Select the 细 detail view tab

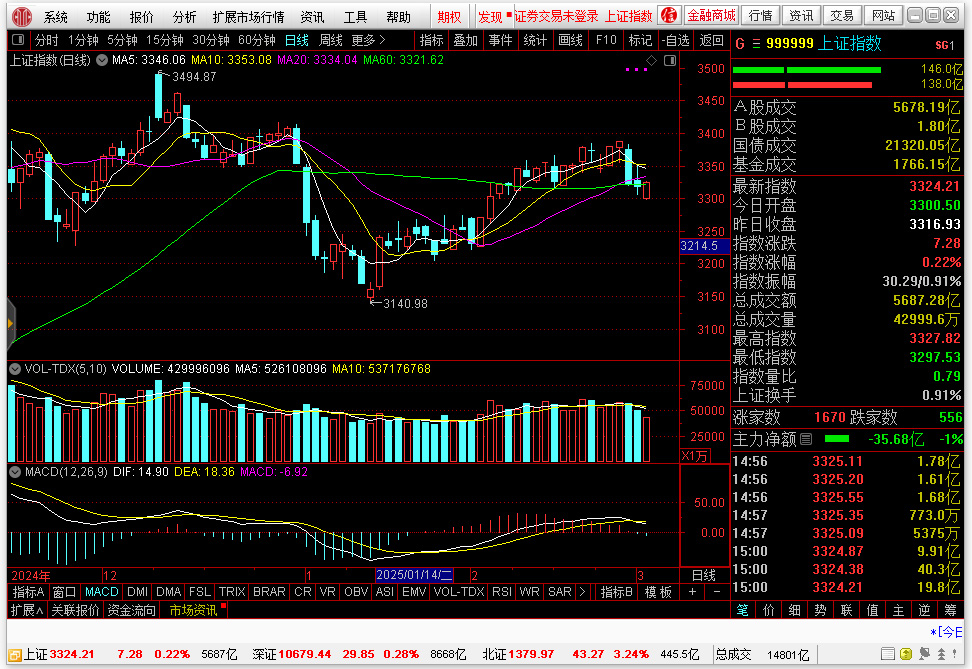coord(795,610)
